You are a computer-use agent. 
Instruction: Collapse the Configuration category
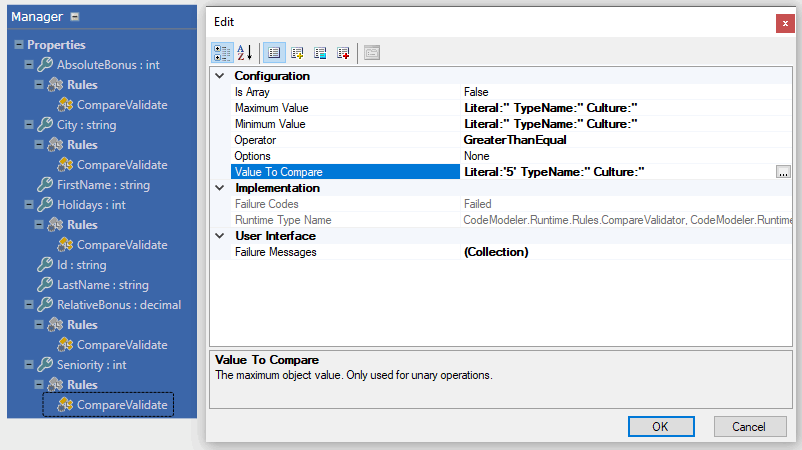(220, 76)
